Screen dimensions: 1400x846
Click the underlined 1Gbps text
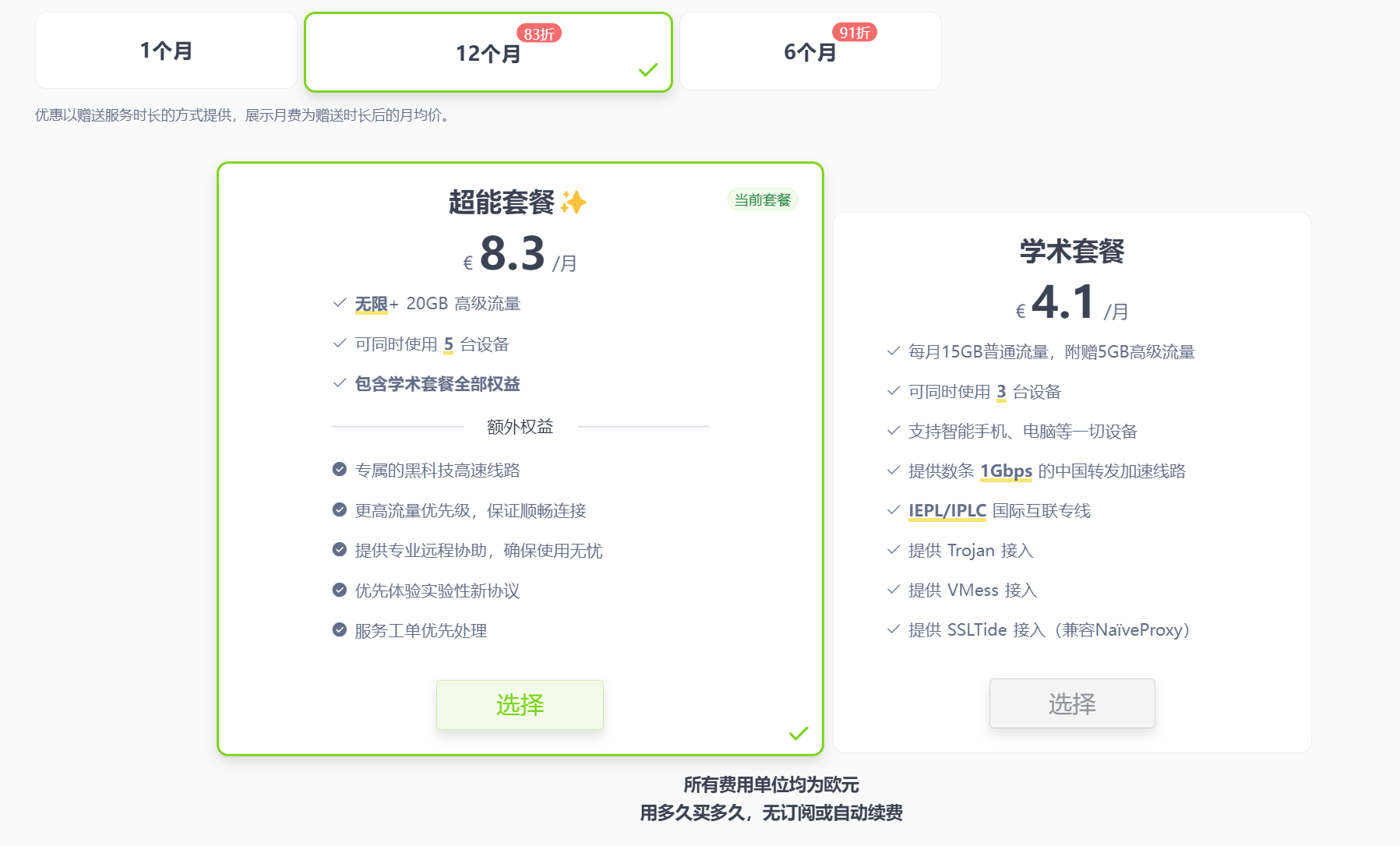[1006, 471]
